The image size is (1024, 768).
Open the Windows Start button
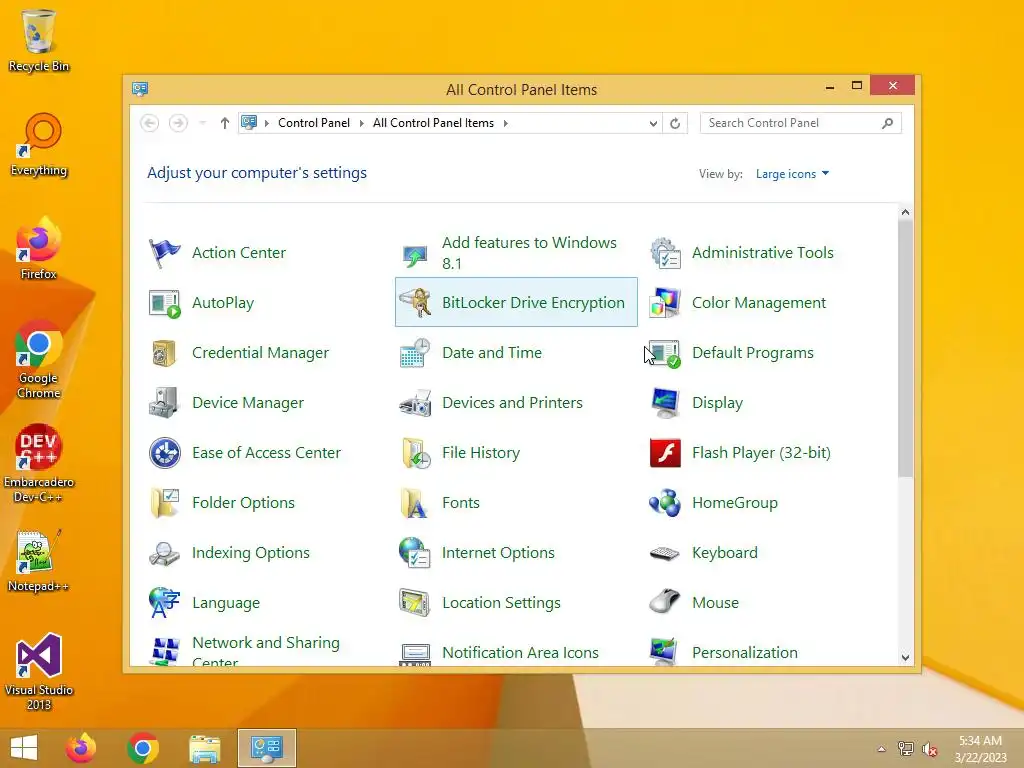[24, 748]
